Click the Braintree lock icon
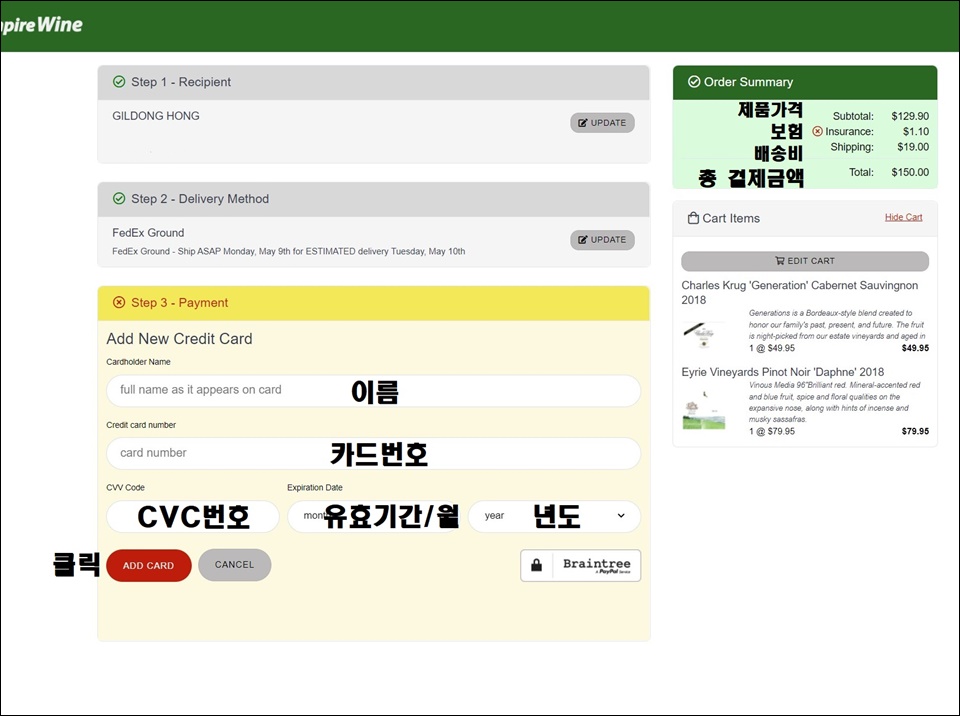 tap(536, 565)
